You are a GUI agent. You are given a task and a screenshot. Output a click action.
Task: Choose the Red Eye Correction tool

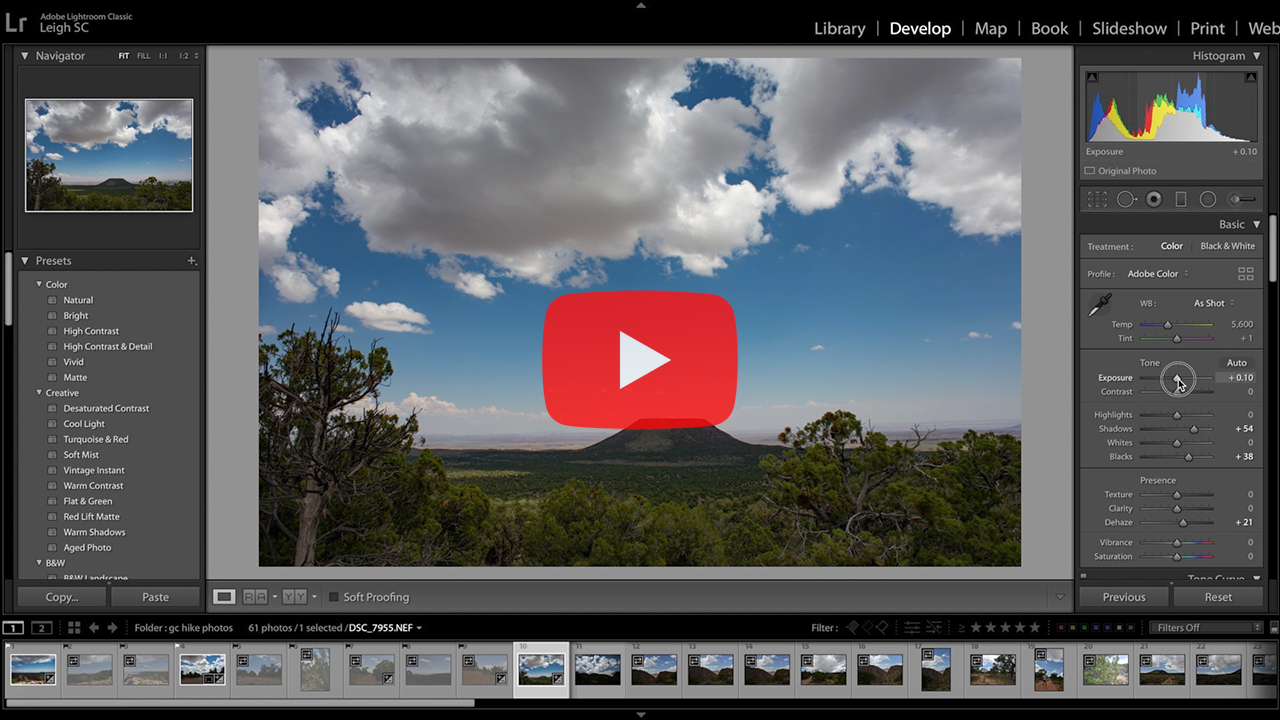[1154, 200]
